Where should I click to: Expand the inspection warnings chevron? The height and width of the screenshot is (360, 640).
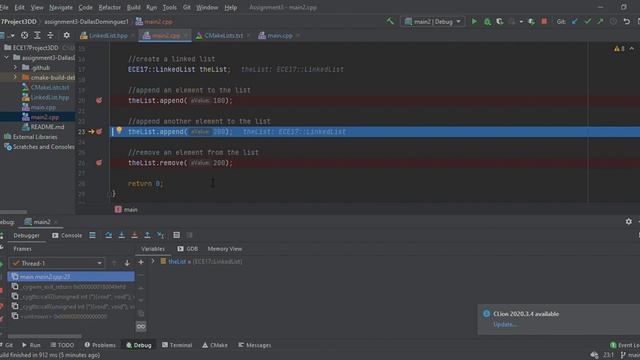click(x=632, y=49)
